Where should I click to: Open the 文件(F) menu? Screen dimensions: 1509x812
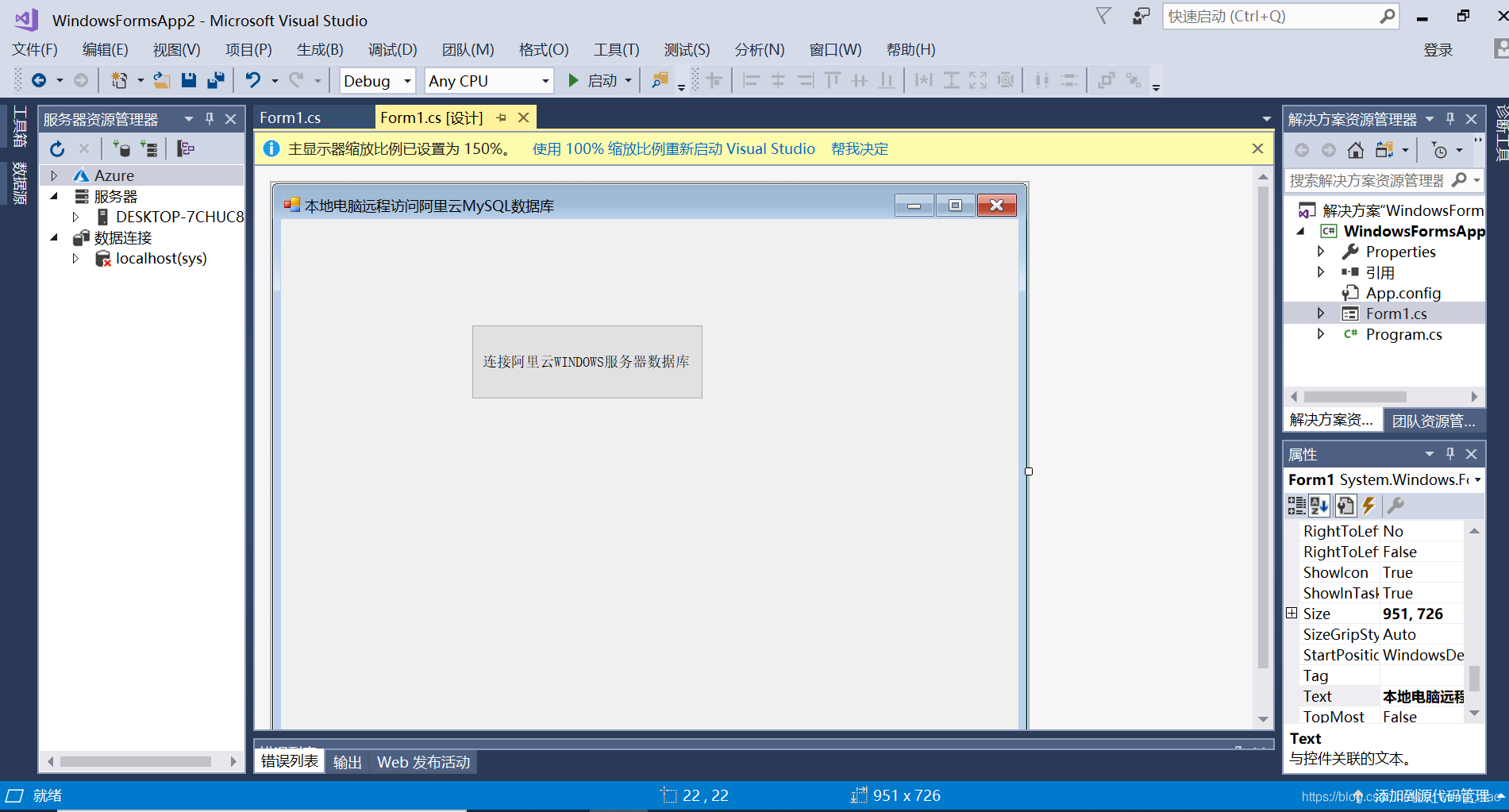click(x=35, y=49)
